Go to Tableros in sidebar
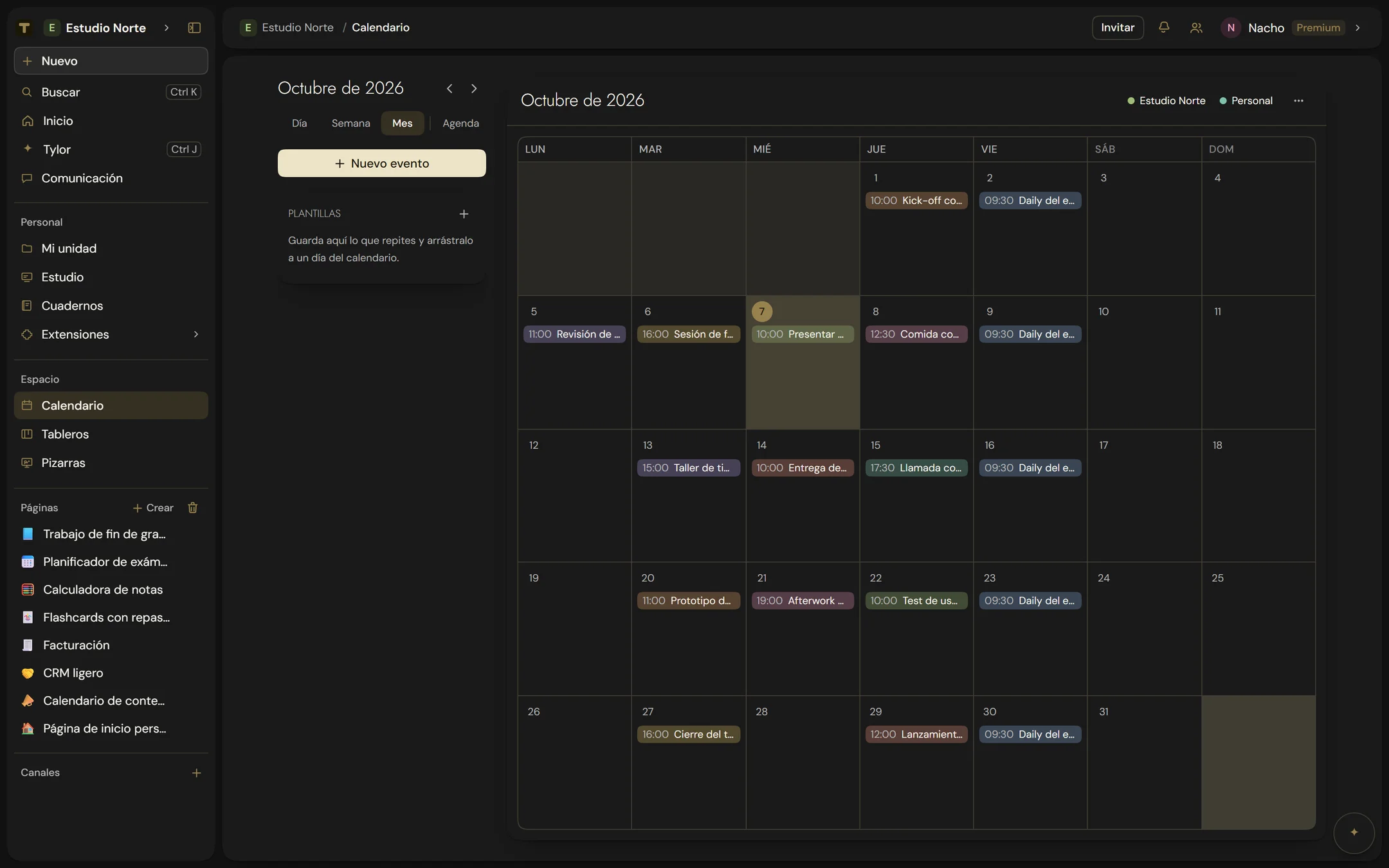The width and height of the screenshot is (1389, 868). pos(111,435)
